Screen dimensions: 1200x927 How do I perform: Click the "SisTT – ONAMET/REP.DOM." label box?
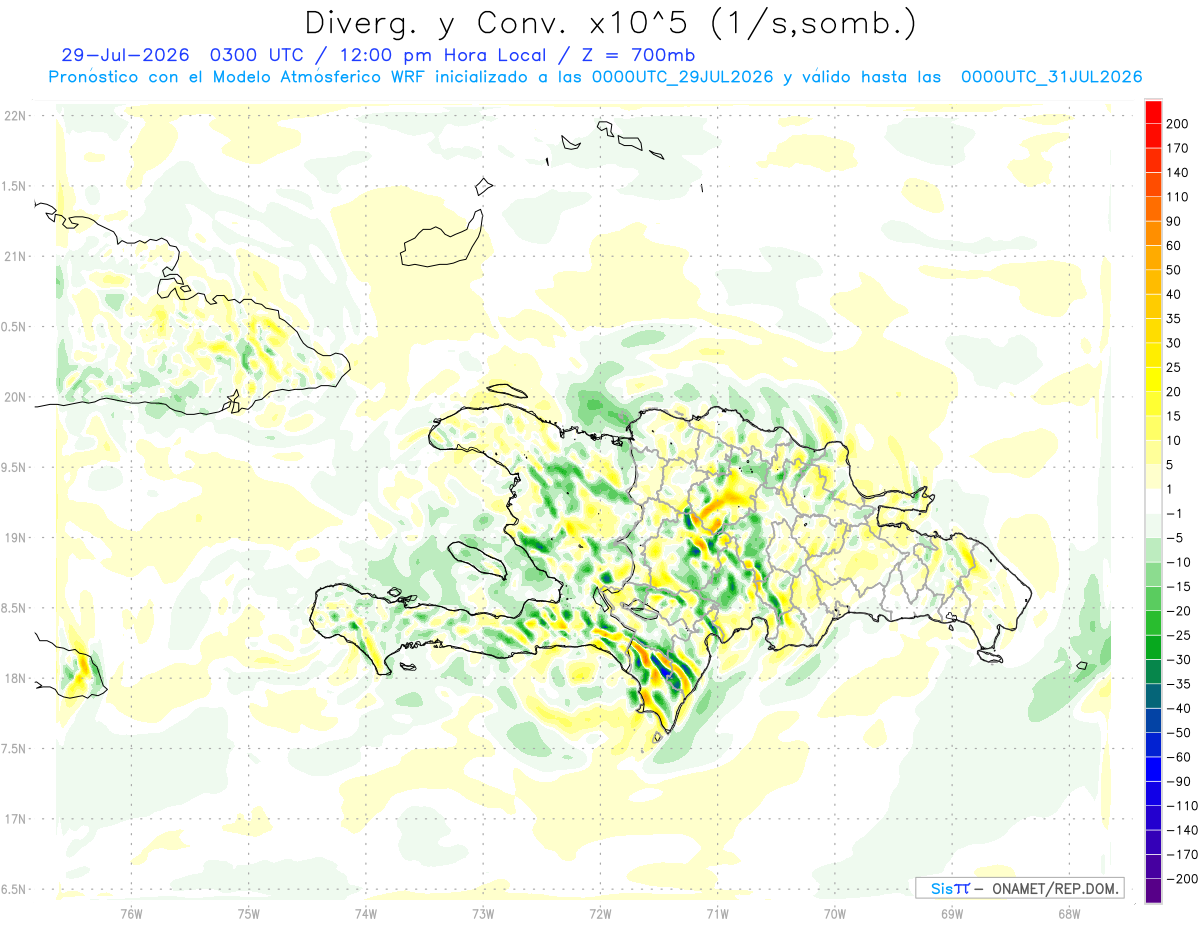coord(1019,888)
